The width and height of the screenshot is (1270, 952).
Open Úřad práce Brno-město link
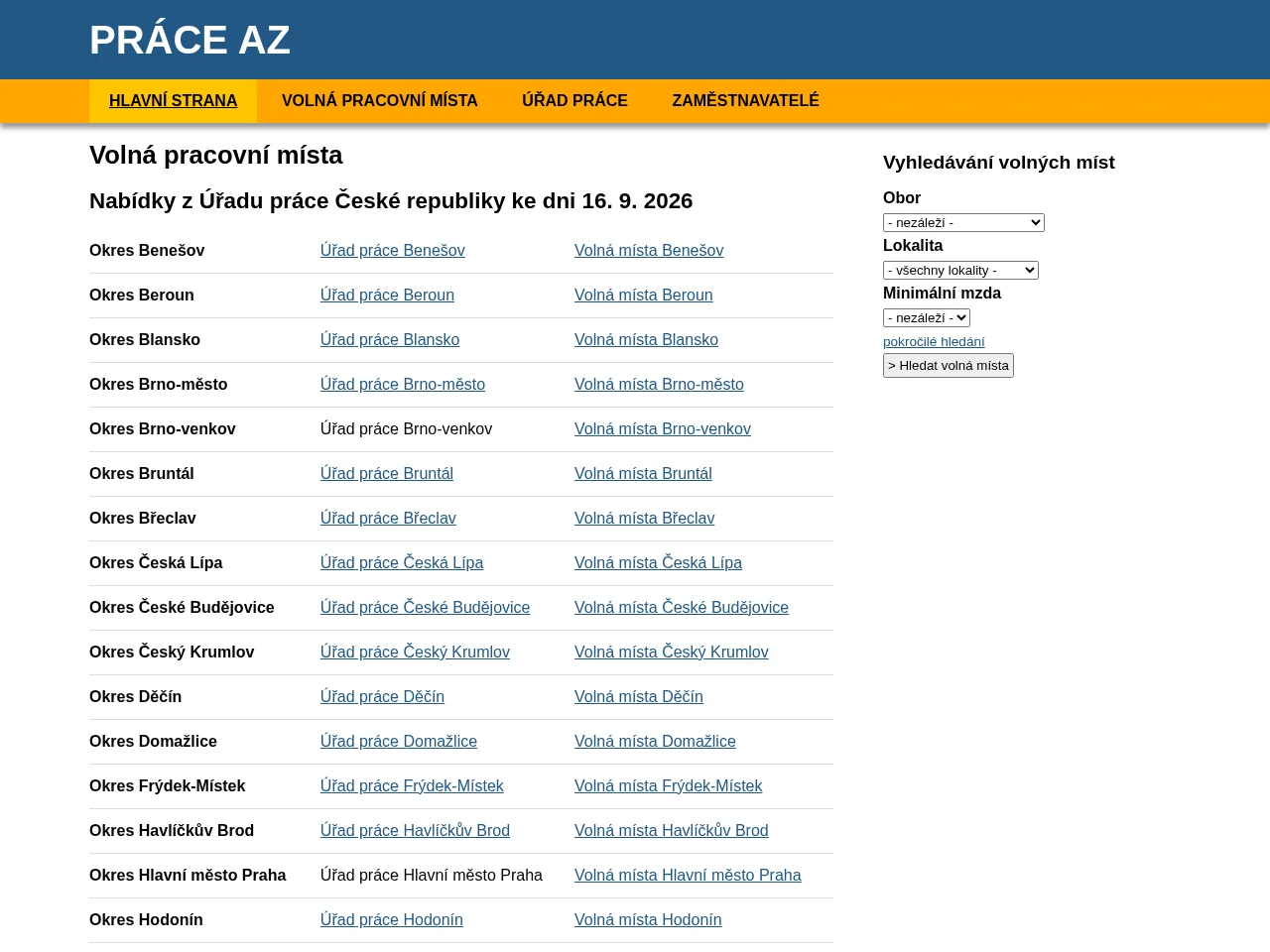[x=403, y=385]
